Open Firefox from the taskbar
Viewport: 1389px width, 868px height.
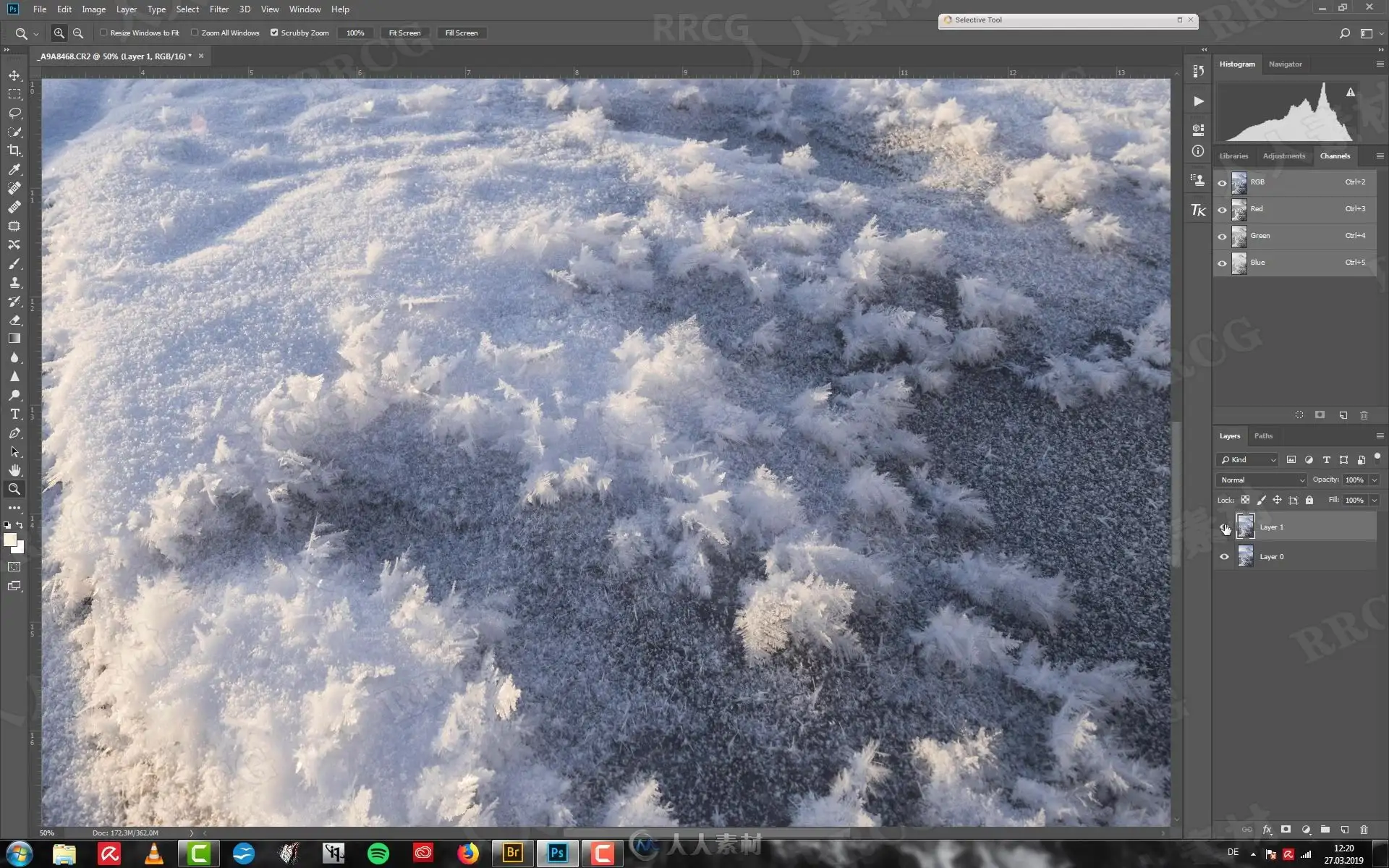468,854
